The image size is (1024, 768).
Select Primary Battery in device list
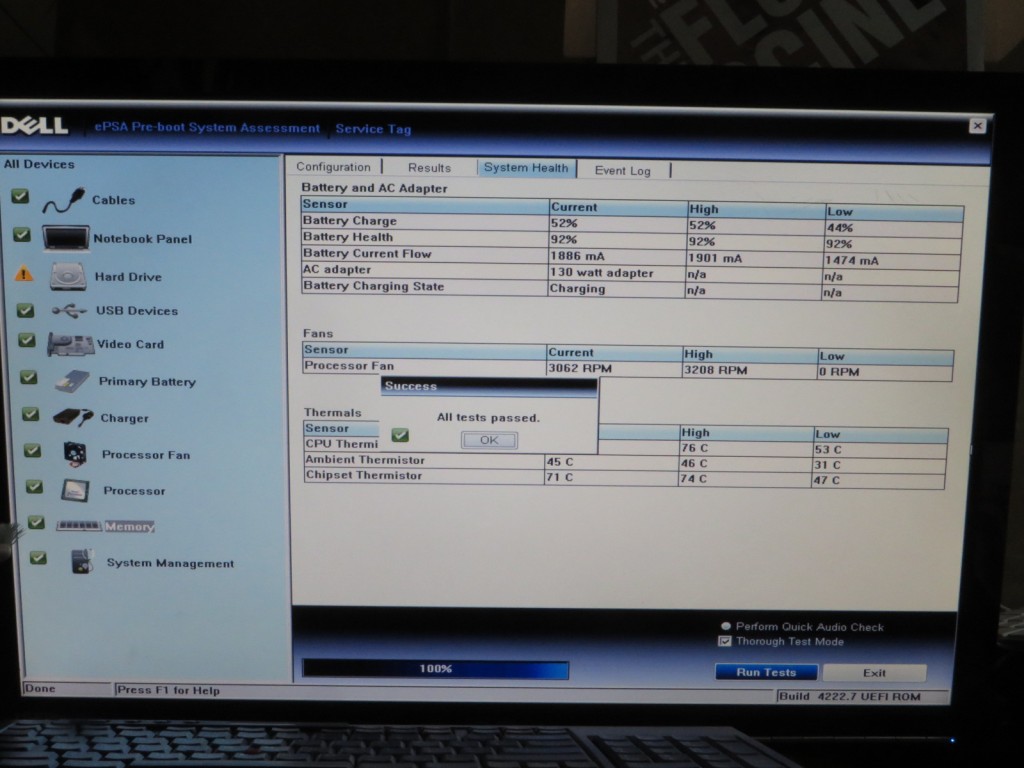147,381
